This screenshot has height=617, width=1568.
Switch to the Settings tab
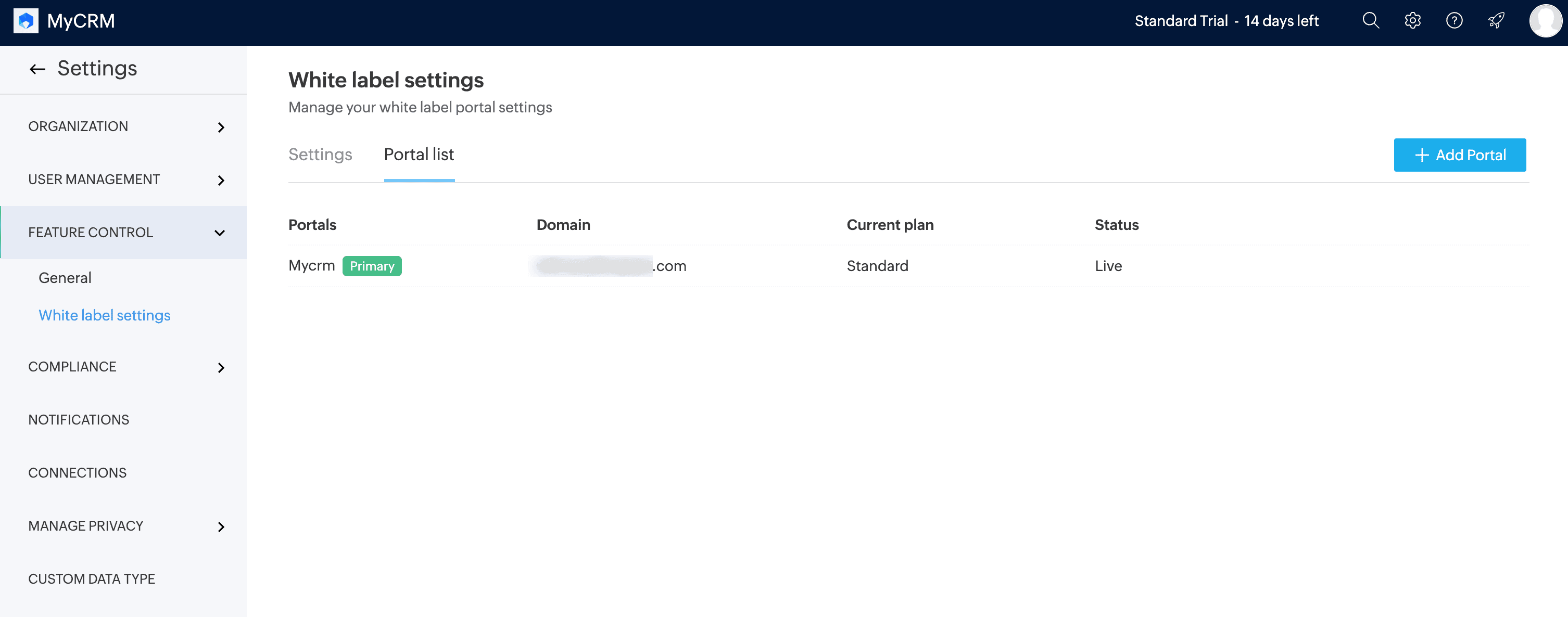pos(320,155)
